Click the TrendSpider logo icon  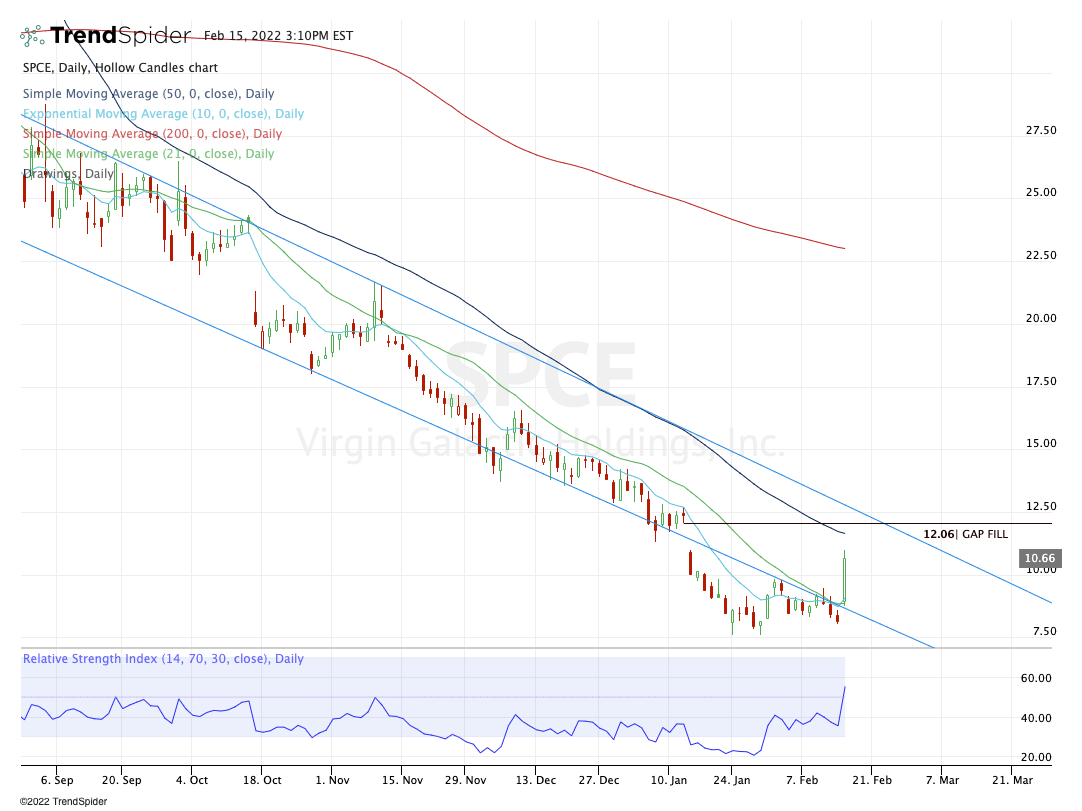32,36
